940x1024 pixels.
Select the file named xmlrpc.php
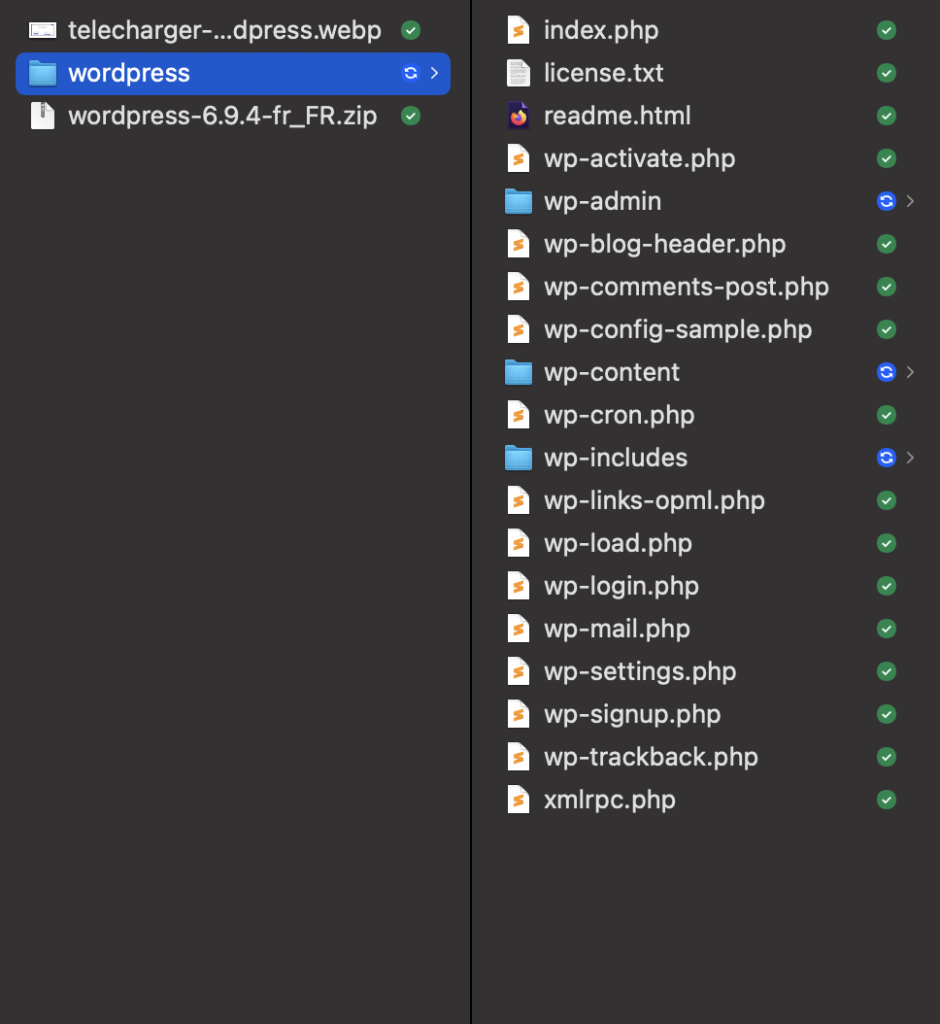(609, 801)
